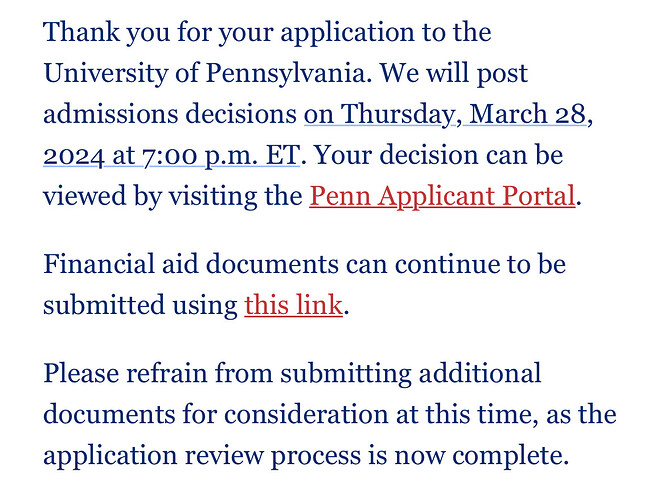
Task: Click the "submitting additional" text
Action: coord(411,373)
